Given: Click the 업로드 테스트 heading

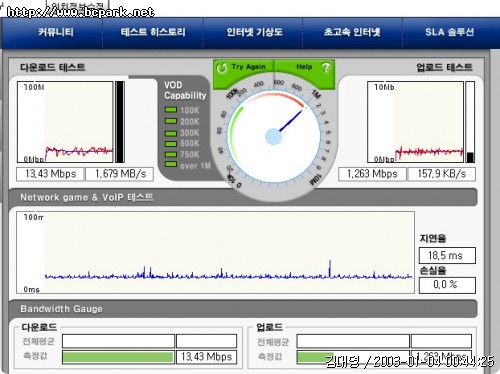Looking at the screenshot, I should click(x=444, y=67).
